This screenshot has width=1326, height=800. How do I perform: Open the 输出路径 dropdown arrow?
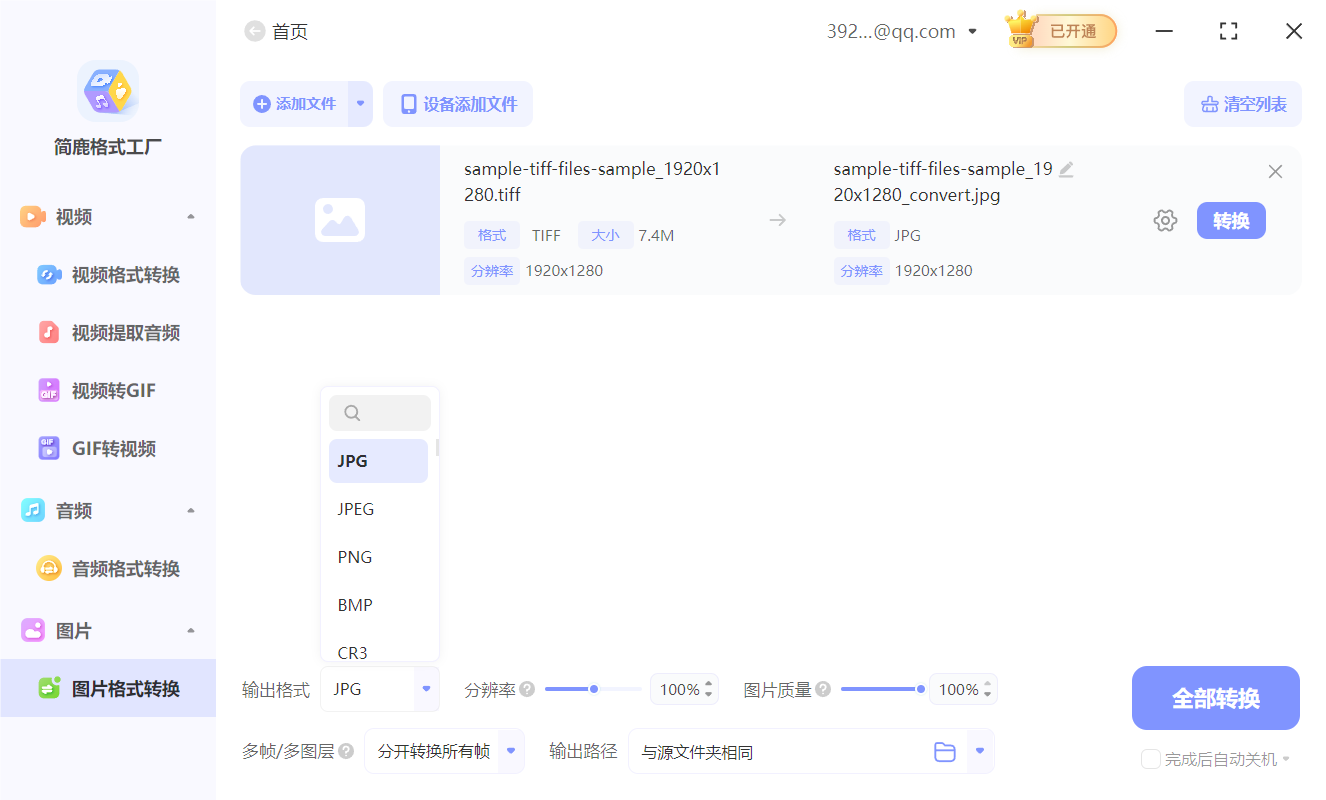tap(977, 751)
